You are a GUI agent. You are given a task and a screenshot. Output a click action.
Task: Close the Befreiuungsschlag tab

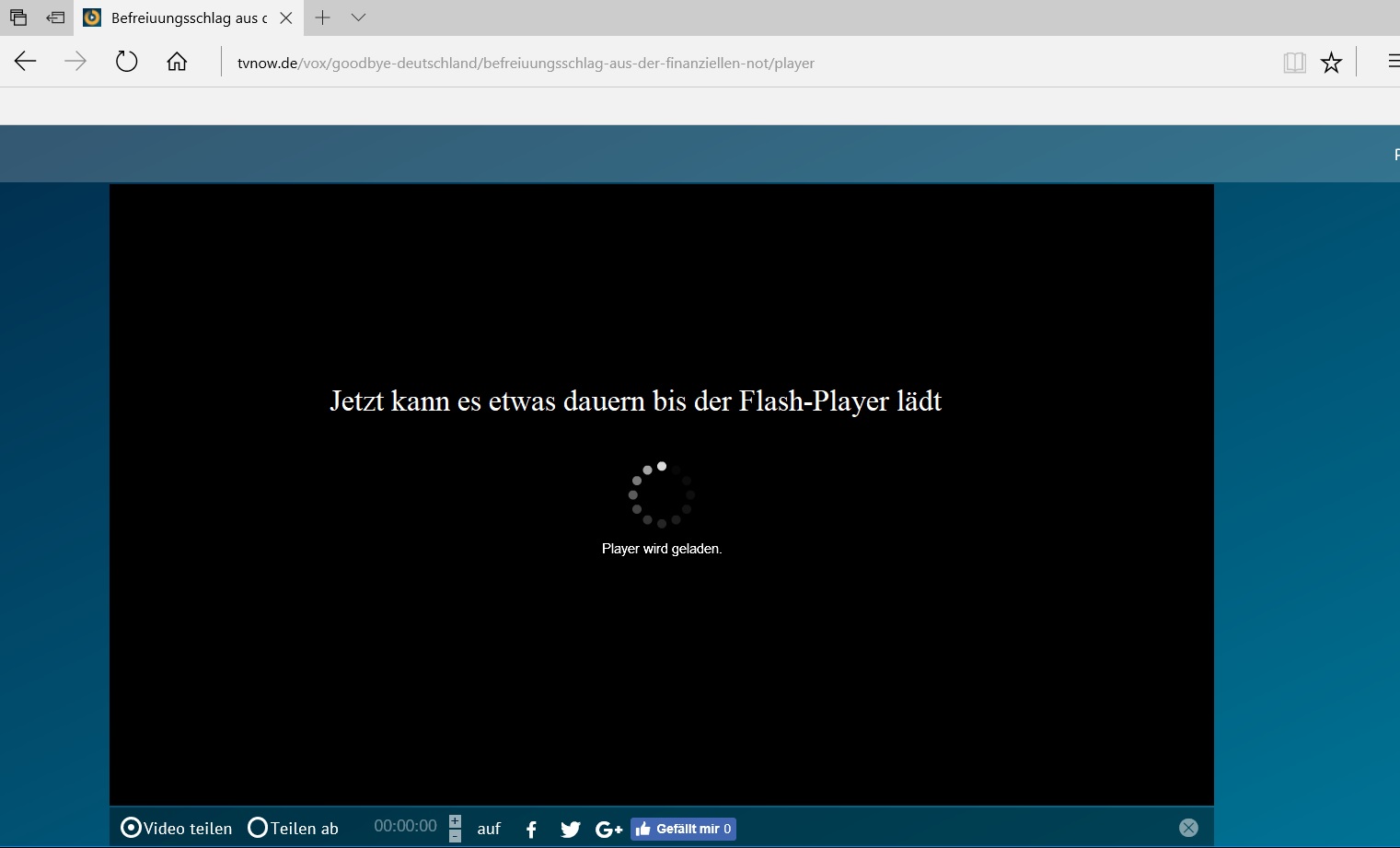(286, 17)
